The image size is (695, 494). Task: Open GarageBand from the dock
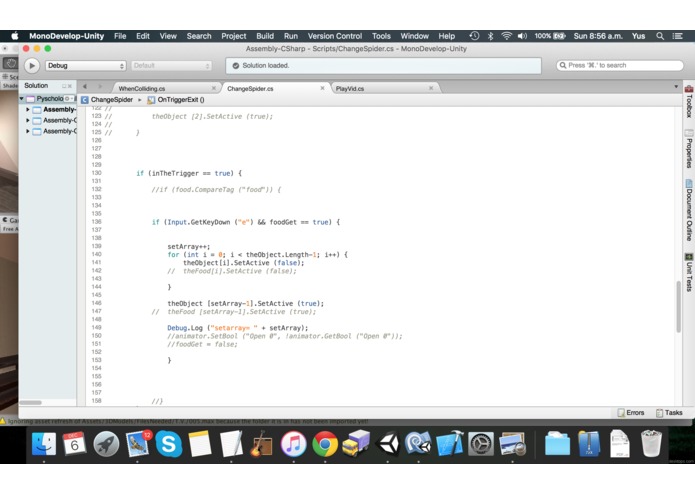(x=262, y=444)
